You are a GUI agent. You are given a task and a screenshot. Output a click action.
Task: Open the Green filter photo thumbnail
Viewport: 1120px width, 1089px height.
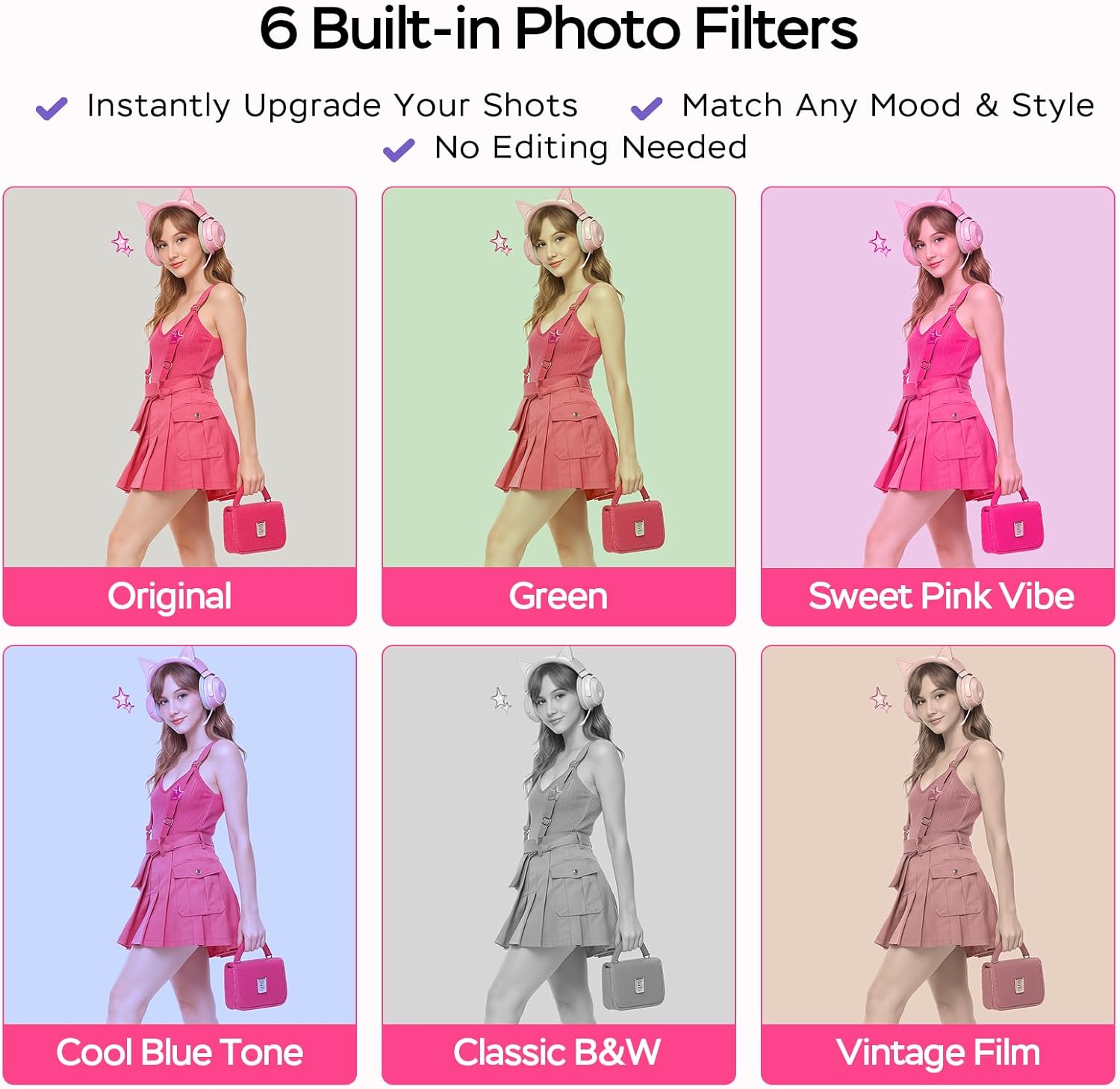coord(559,378)
